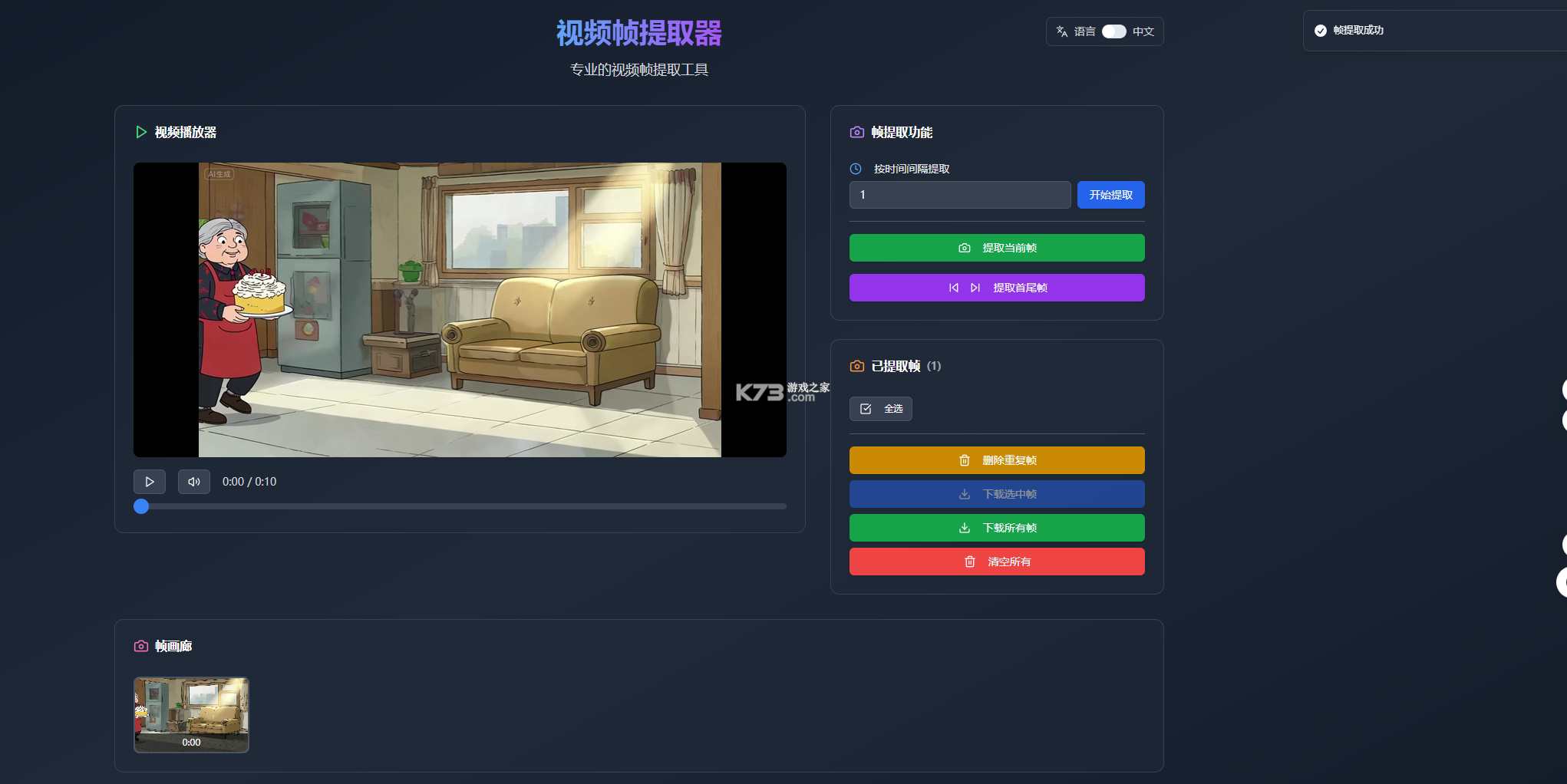Click the skip-to-end icon in 提取首尾帧
Viewport: 1567px width, 784px height.
975,288
